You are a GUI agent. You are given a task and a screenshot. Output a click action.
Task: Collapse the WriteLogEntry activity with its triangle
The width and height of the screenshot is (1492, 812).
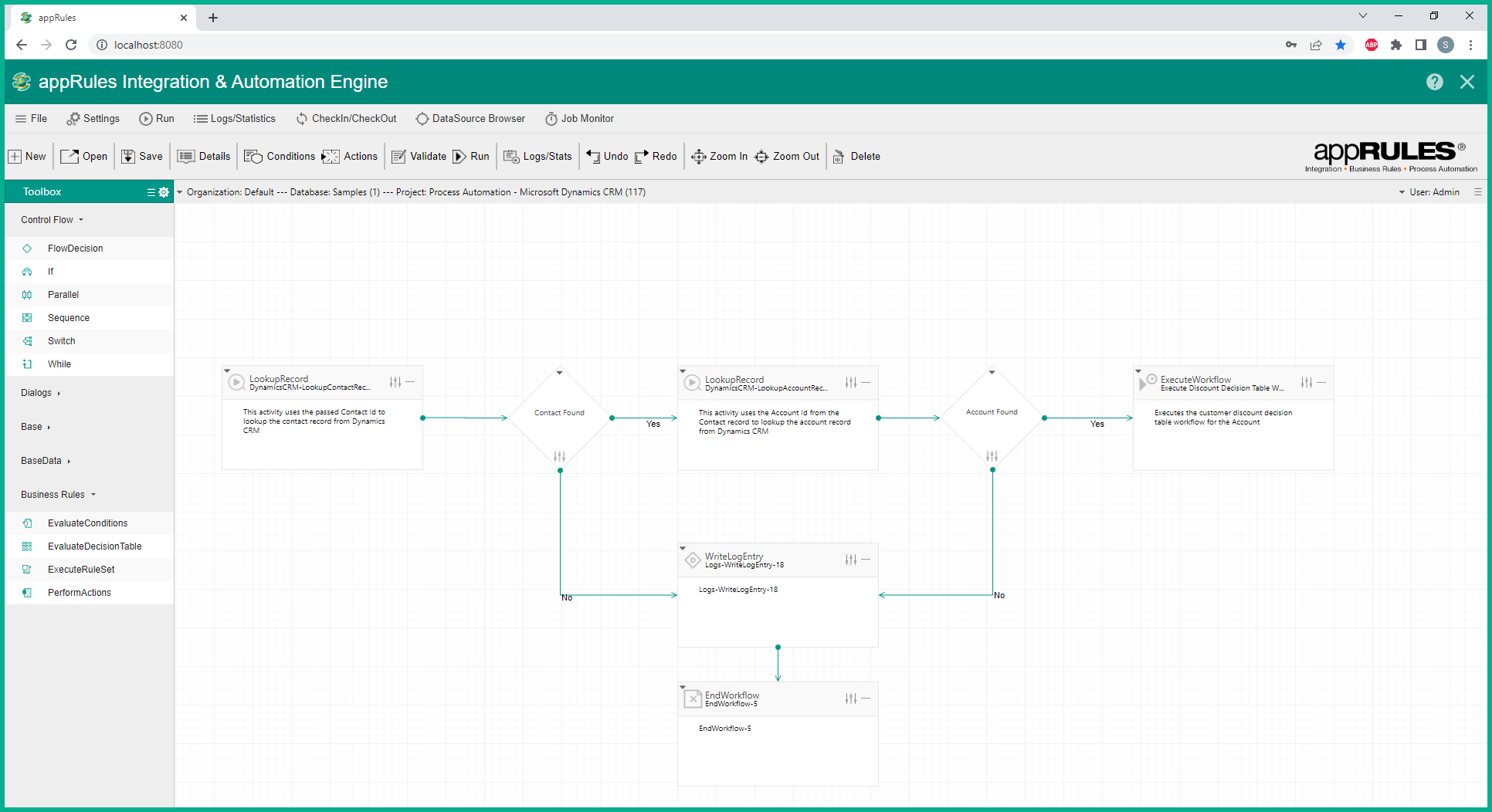pyautogui.click(x=683, y=548)
